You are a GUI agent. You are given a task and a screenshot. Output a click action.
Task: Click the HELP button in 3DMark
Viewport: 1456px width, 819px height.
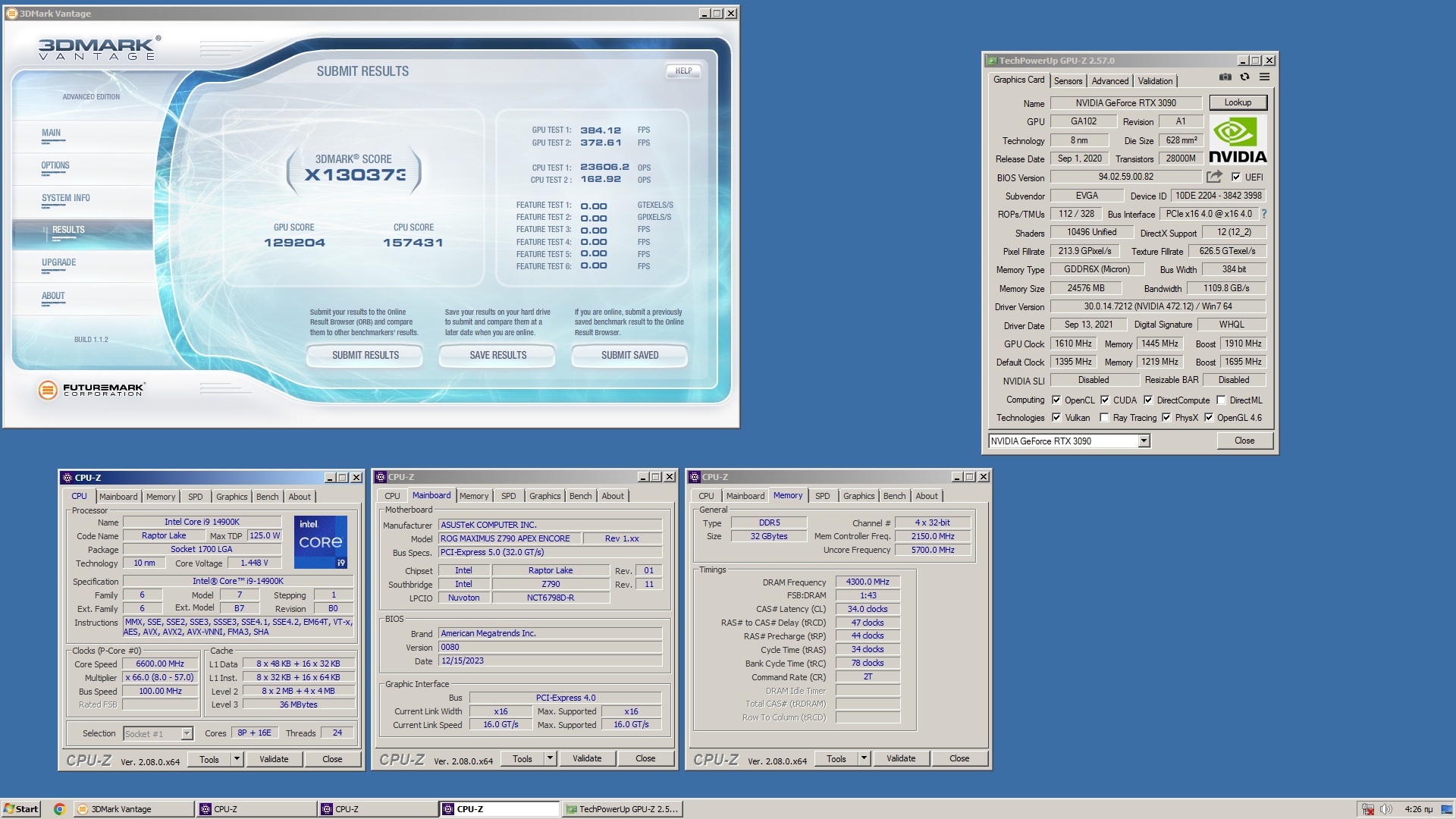click(684, 71)
